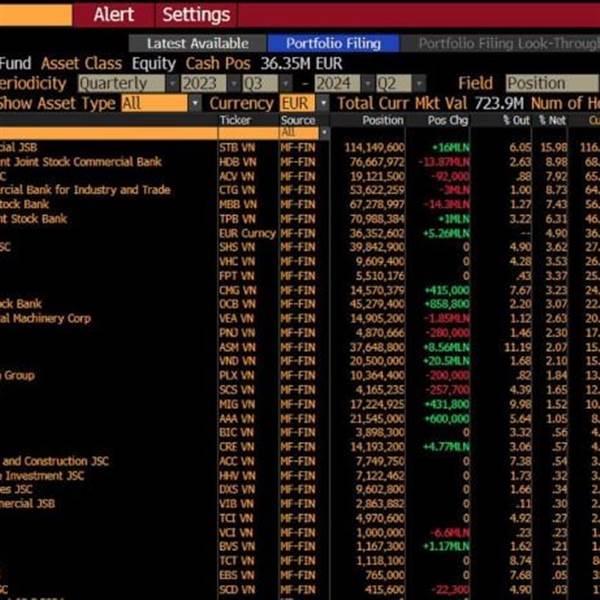The height and width of the screenshot is (600, 600).
Task: Click ticker BVS VN
Action: pos(237,547)
